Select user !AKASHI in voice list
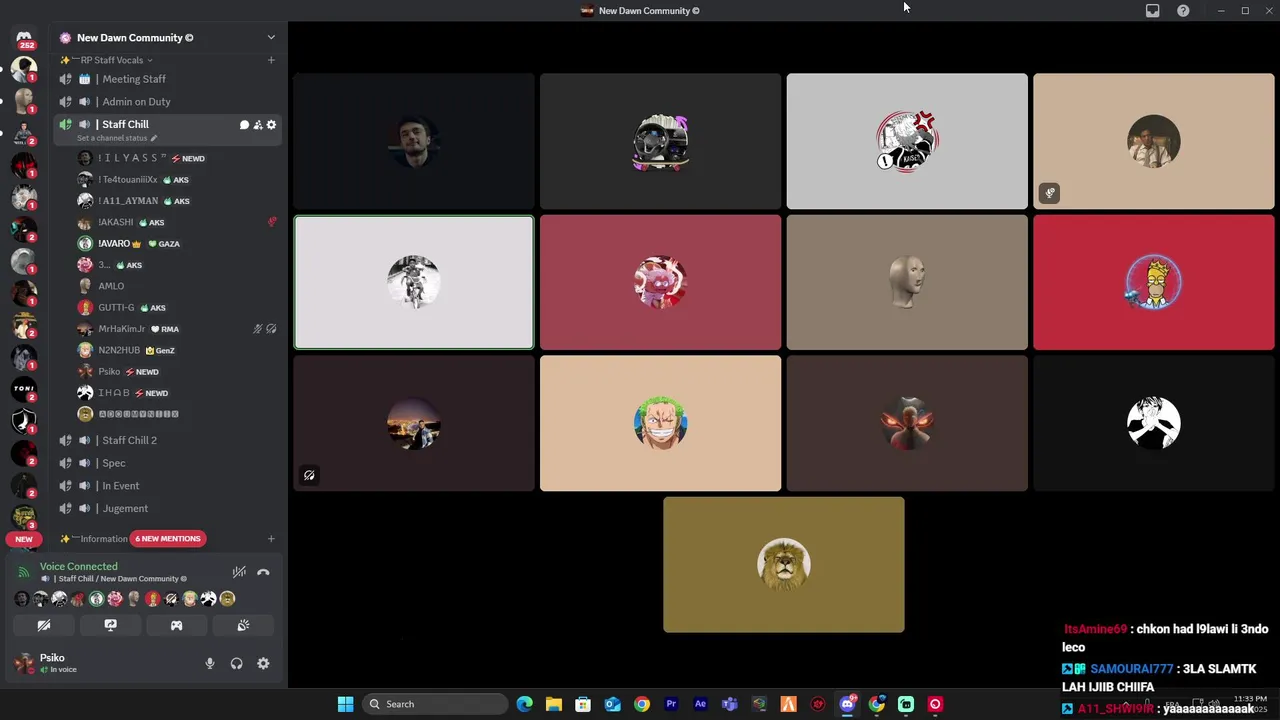1280x720 pixels. tap(177, 222)
